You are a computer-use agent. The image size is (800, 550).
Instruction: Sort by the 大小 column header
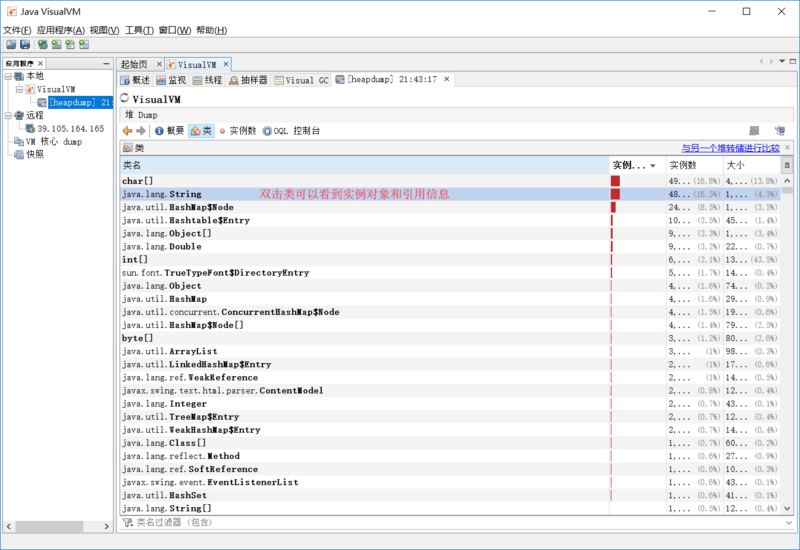click(x=753, y=165)
